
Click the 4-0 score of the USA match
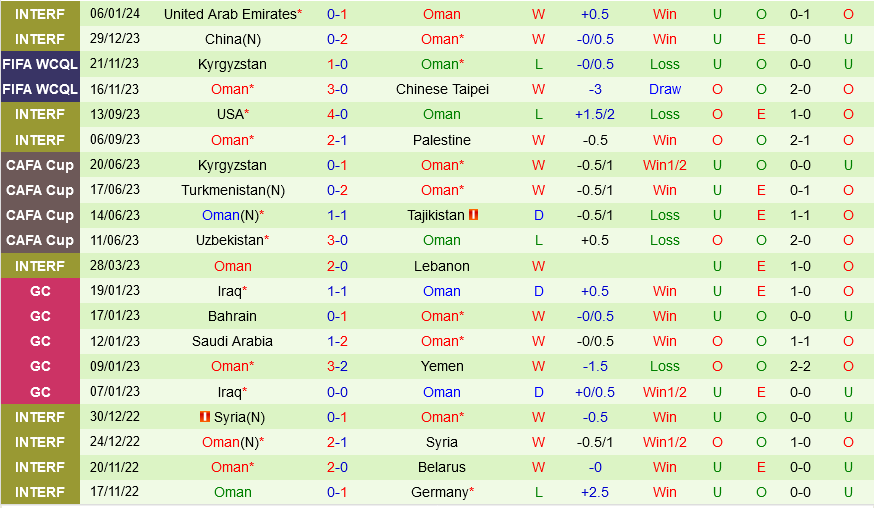[x=337, y=114]
